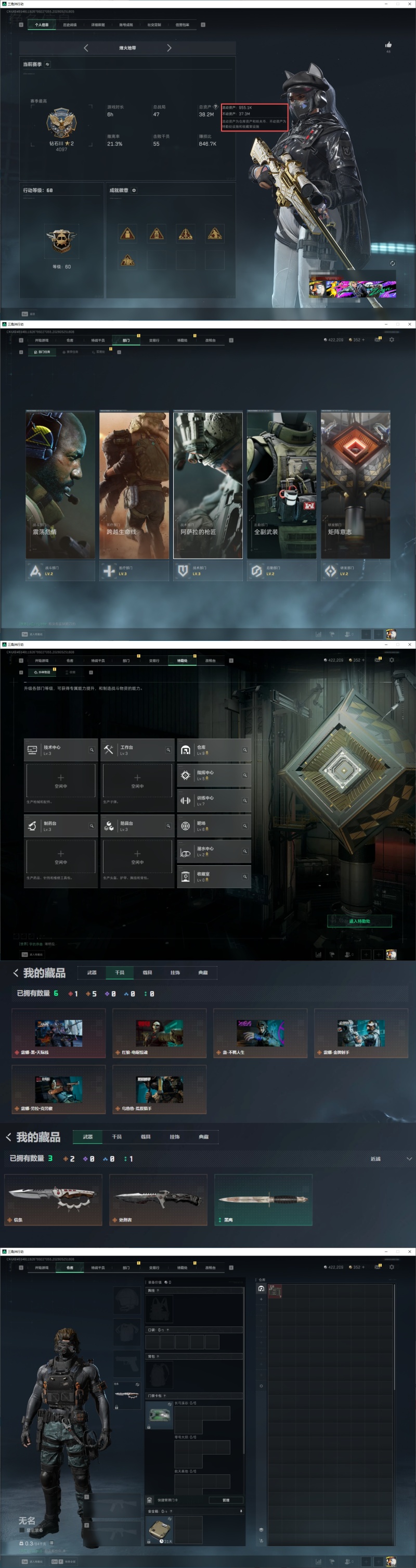The image size is (416, 1568).
Task: Start production in the 制药台 空闲中 slot
Action: click(61, 856)
